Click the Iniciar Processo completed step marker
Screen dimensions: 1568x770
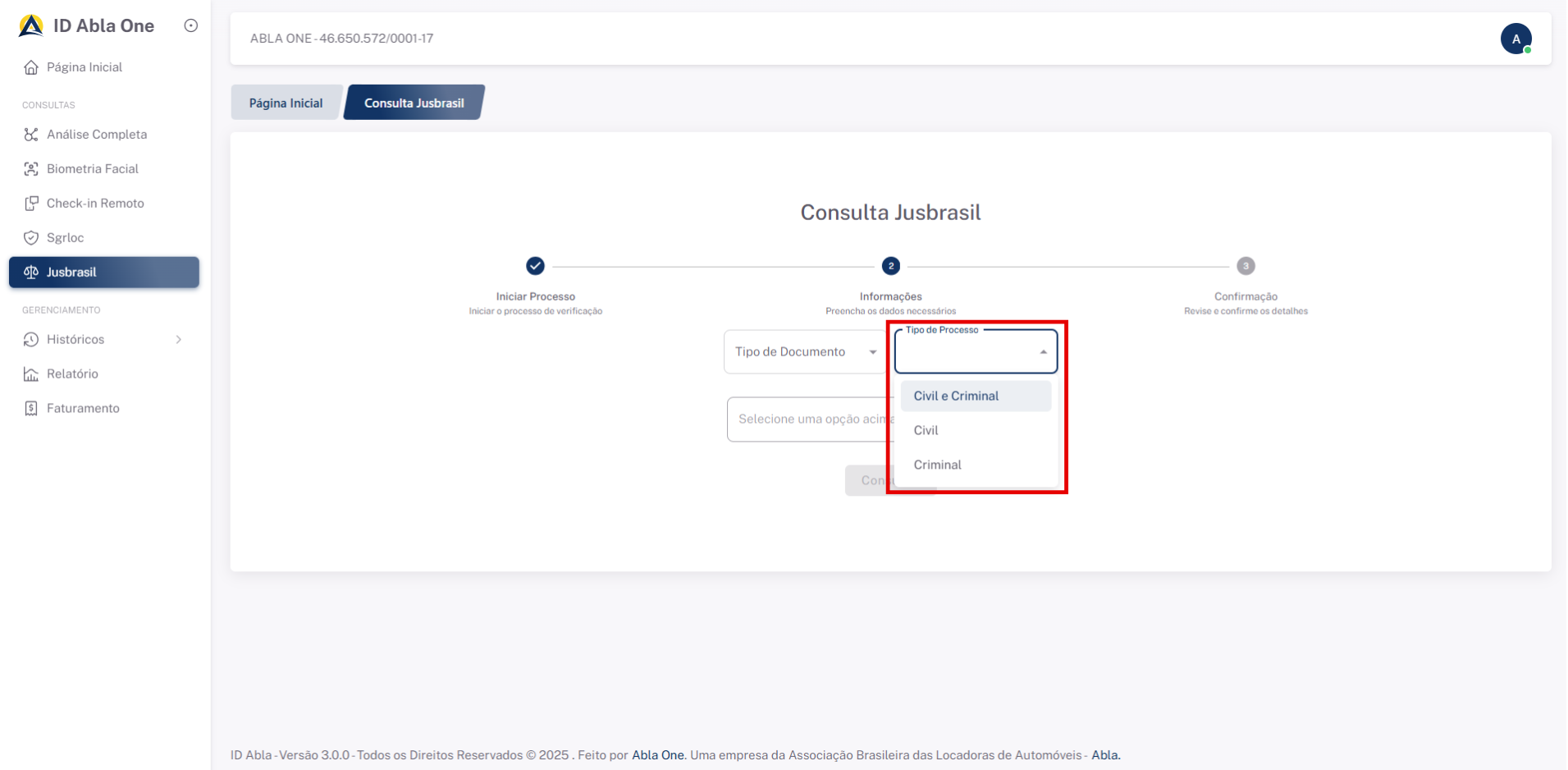pyautogui.click(x=535, y=266)
